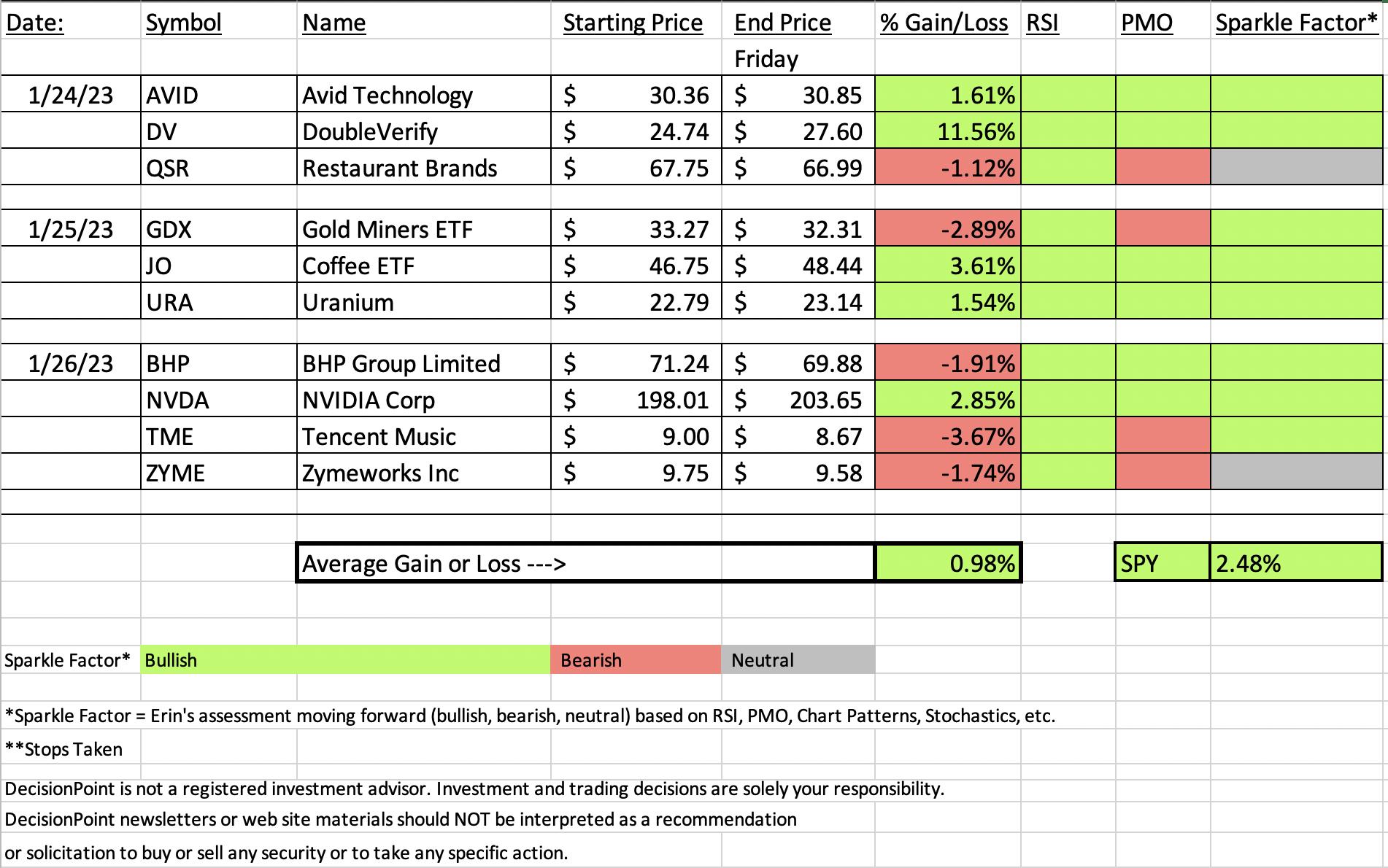
Task: Click the URA symbol cell
Action: click(218, 302)
